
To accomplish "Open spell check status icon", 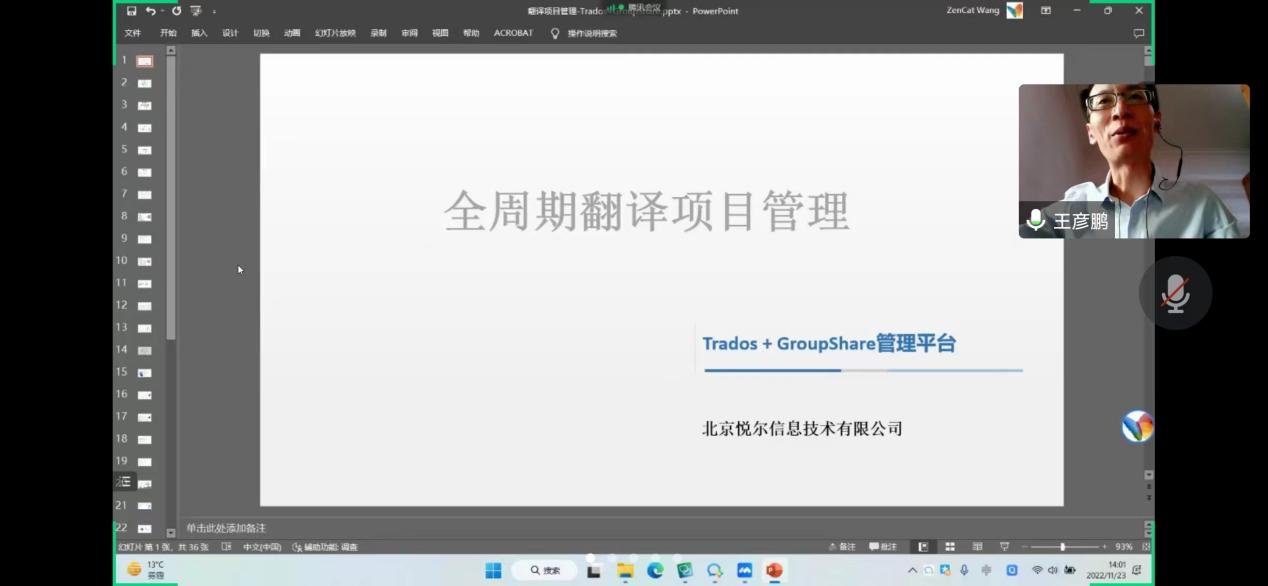I will click(x=226, y=547).
